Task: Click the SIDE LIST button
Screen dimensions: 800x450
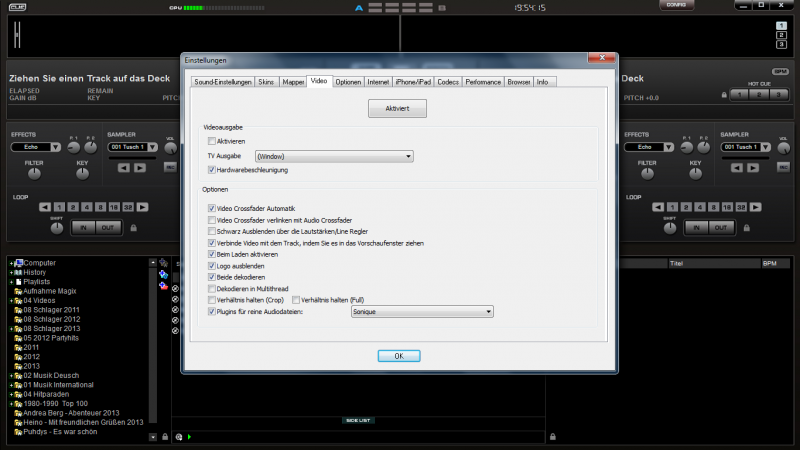Action: [x=358, y=420]
